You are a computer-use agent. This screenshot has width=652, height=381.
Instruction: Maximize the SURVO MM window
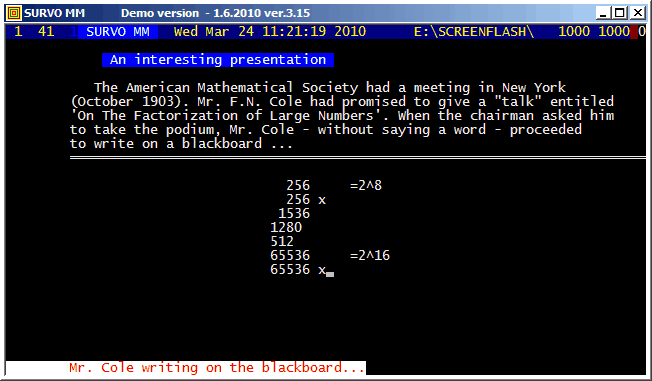[620, 13]
